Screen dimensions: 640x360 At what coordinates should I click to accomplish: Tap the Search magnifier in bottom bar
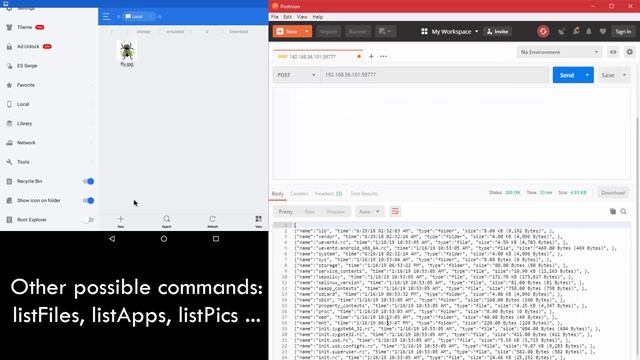pos(167,220)
